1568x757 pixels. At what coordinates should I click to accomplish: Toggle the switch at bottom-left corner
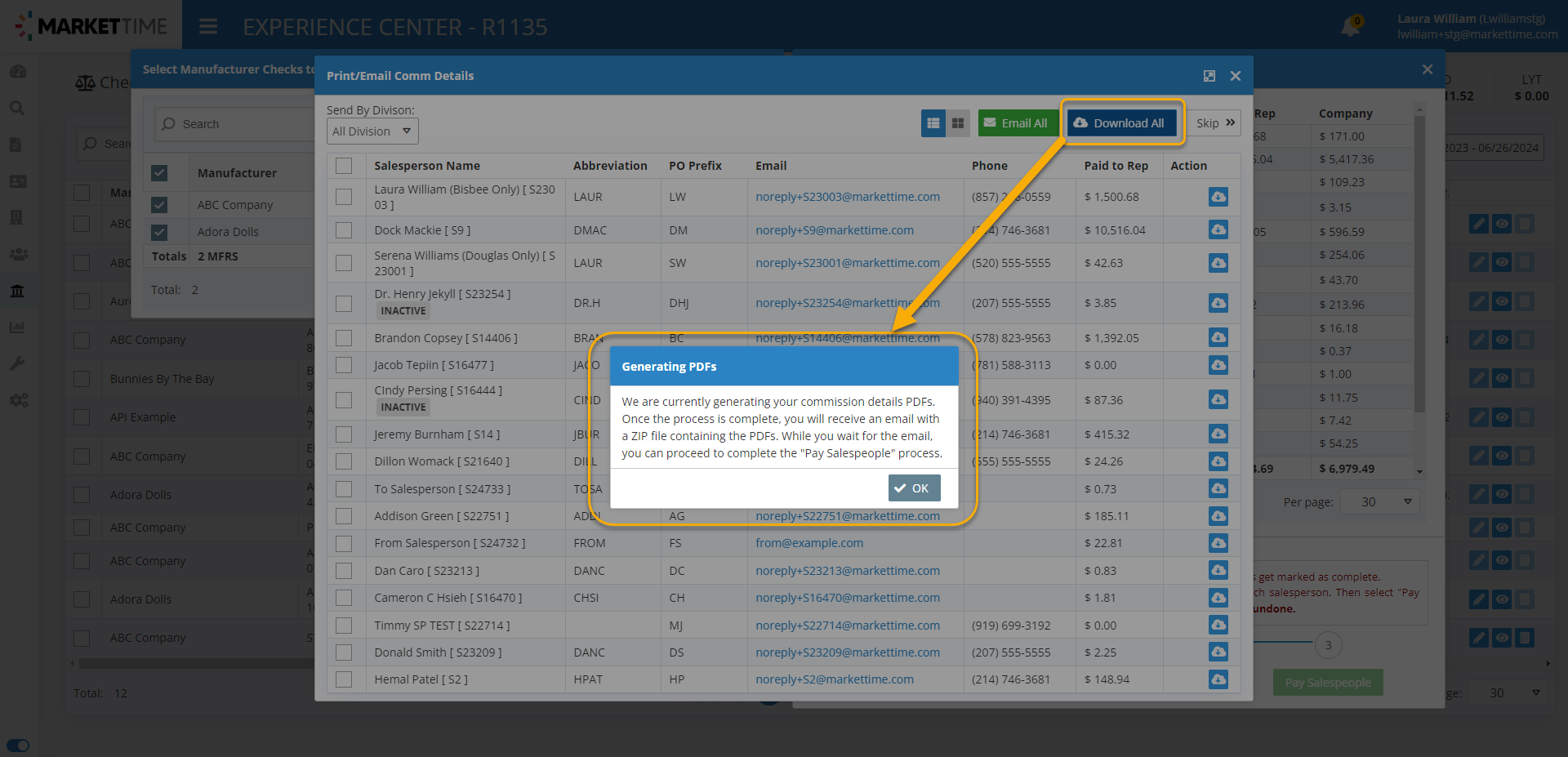pyautogui.click(x=18, y=745)
